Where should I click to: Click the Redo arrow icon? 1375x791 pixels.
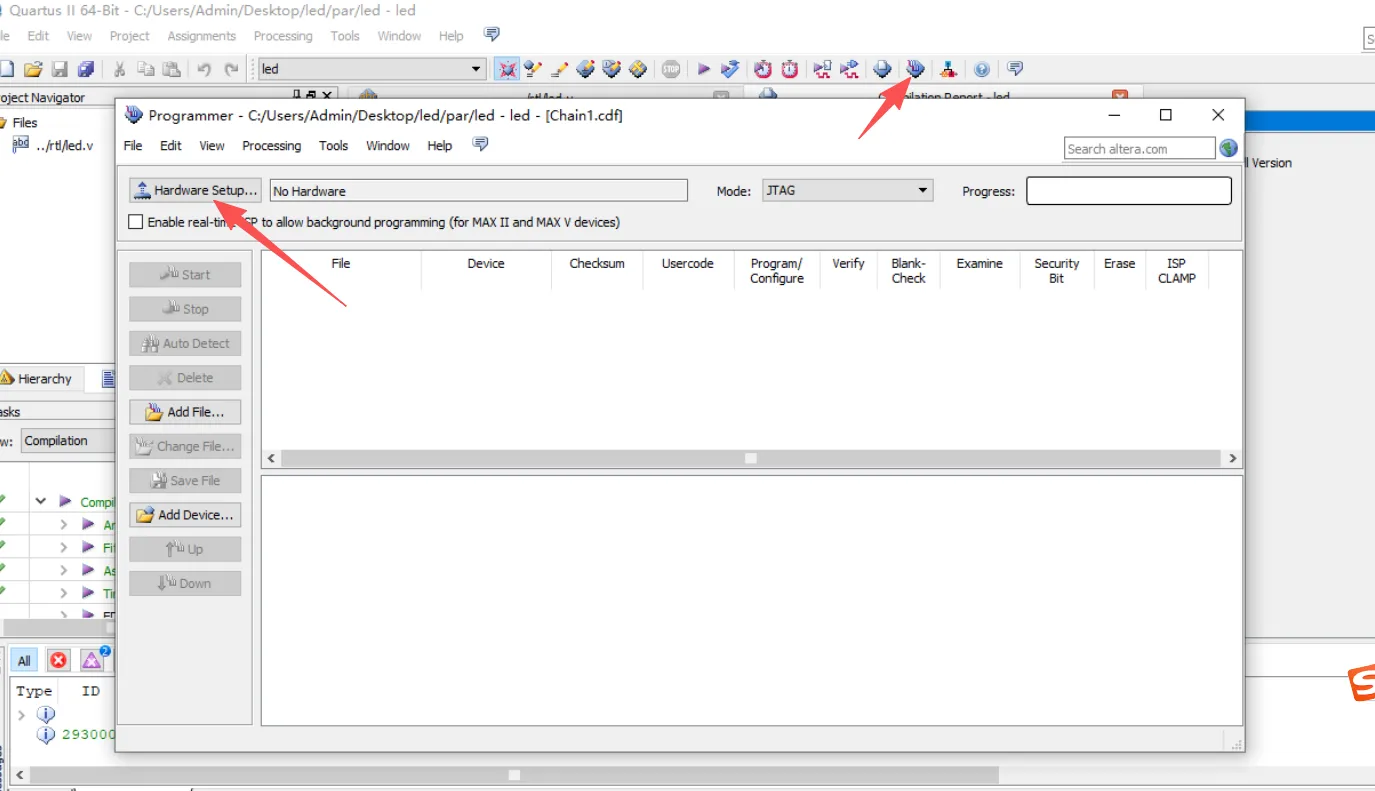(231, 69)
